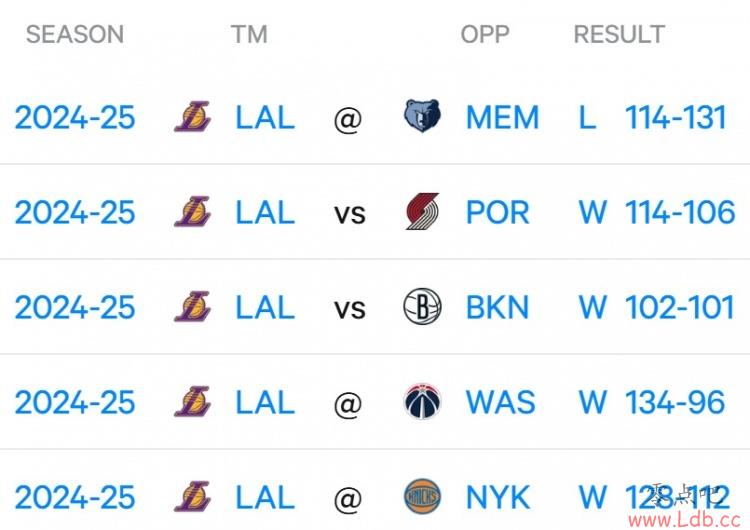
Task: Open the L 114-131 game result
Action: coord(652,118)
